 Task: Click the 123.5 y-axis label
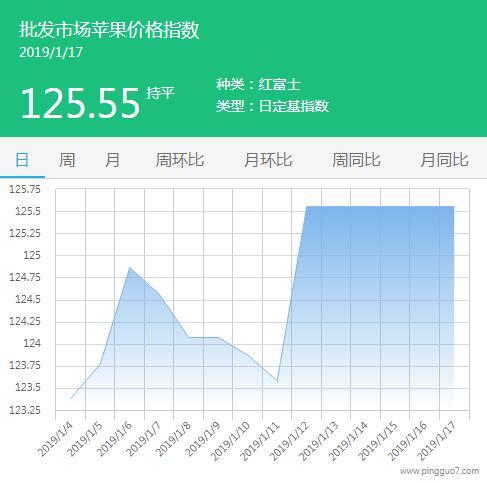[28, 387]
